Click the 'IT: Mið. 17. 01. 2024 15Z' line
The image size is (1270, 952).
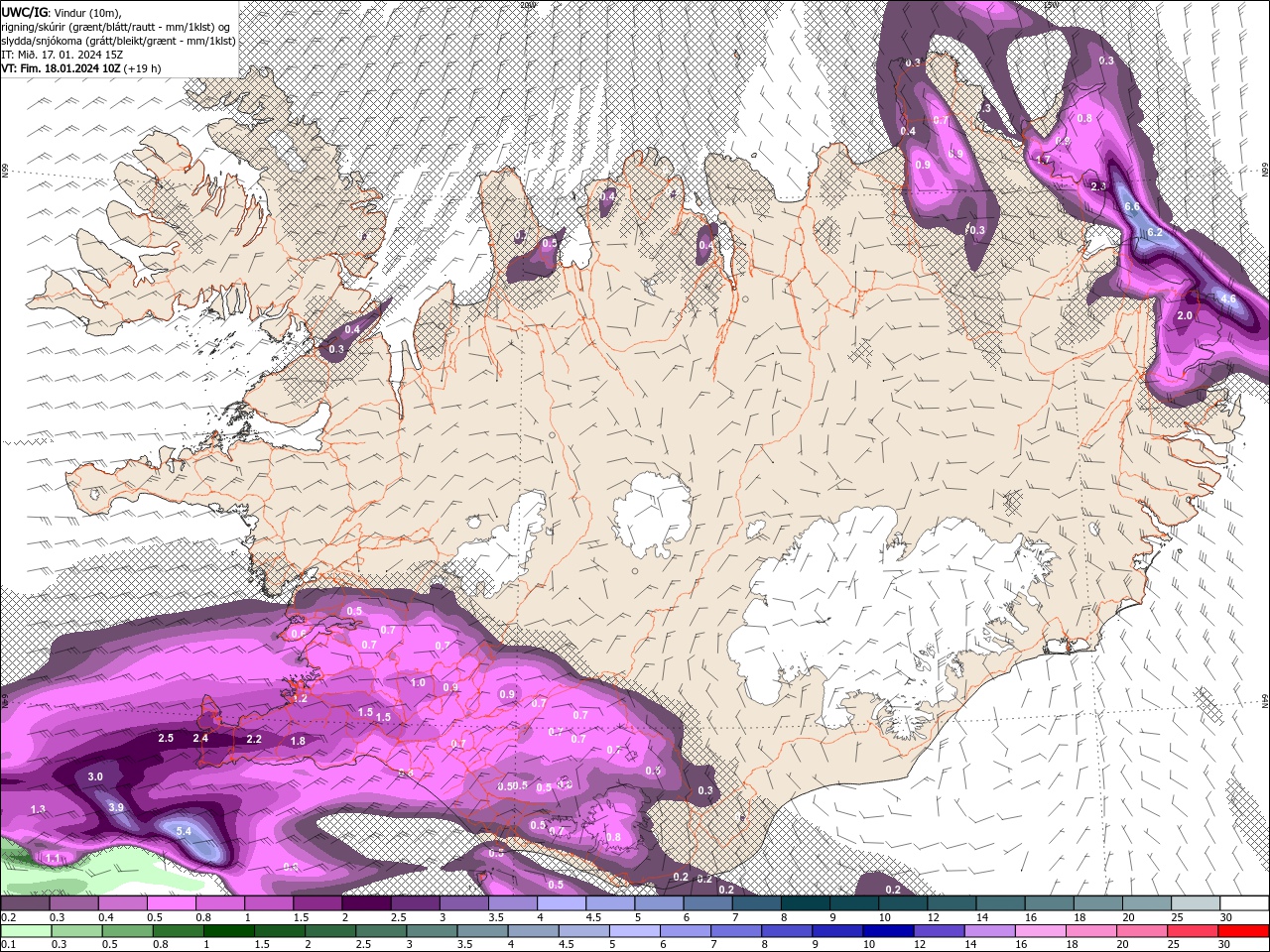click(x=64, y=55)
